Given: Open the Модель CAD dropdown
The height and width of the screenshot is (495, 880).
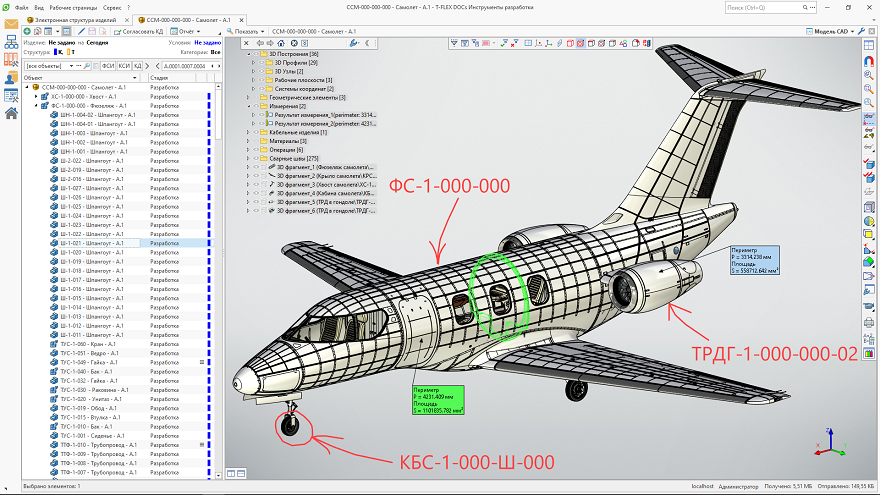Looking at the screenshot, I should click(830, 31).
